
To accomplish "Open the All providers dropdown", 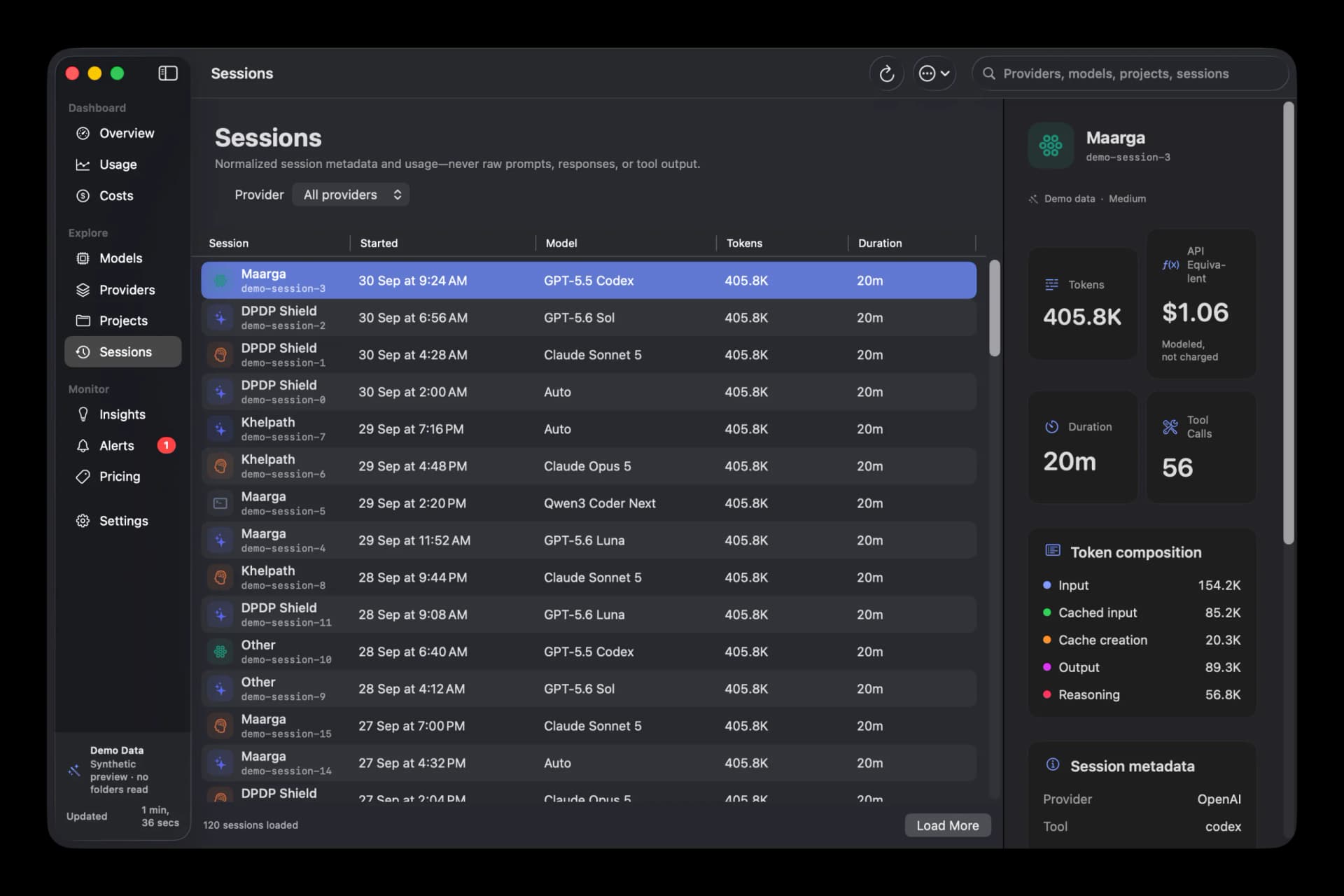I will (x=351, y=195).
